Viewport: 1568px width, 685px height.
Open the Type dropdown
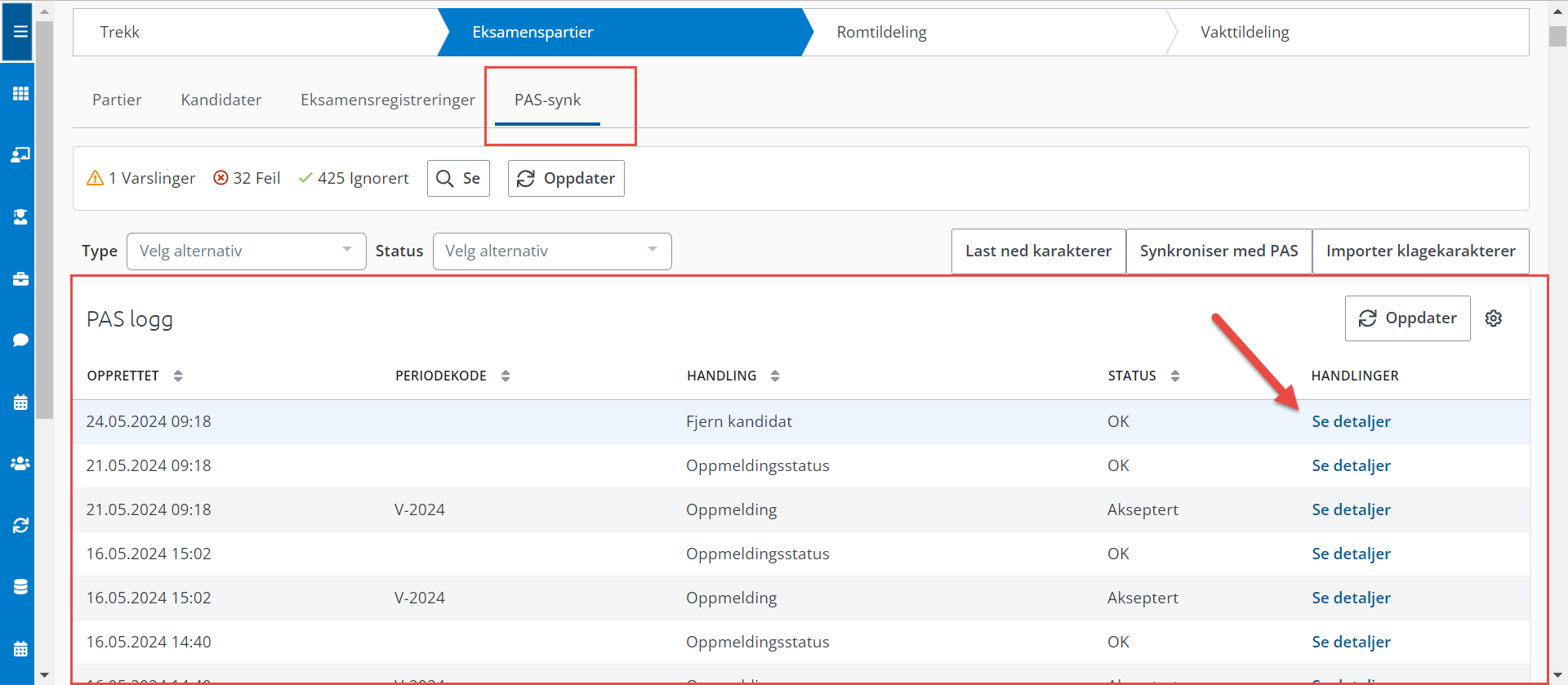[246, 251]
